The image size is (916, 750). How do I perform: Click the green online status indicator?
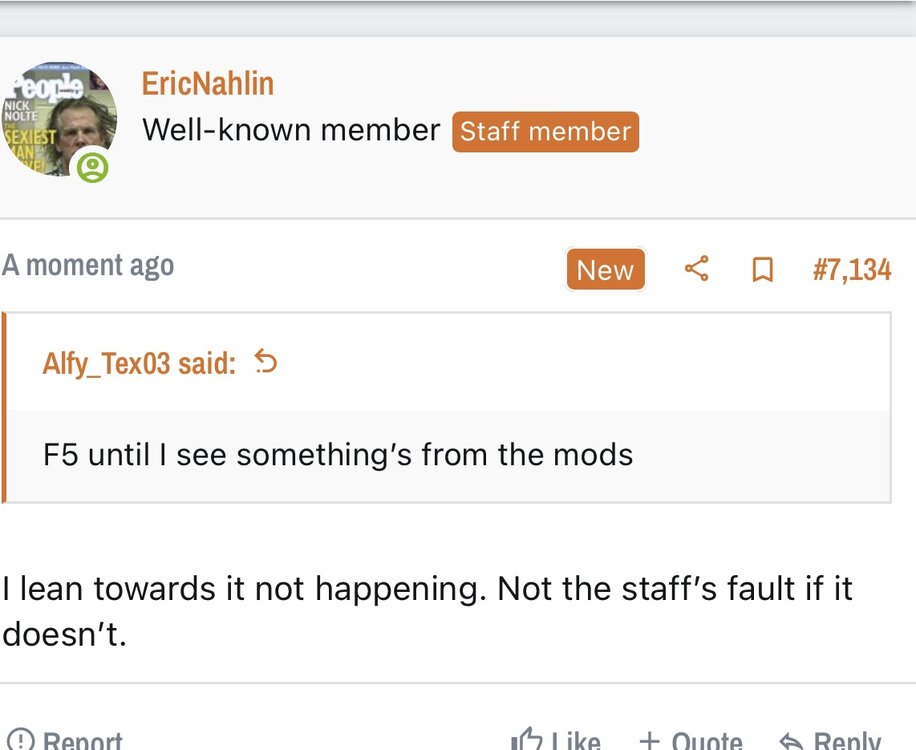point(93,167)
